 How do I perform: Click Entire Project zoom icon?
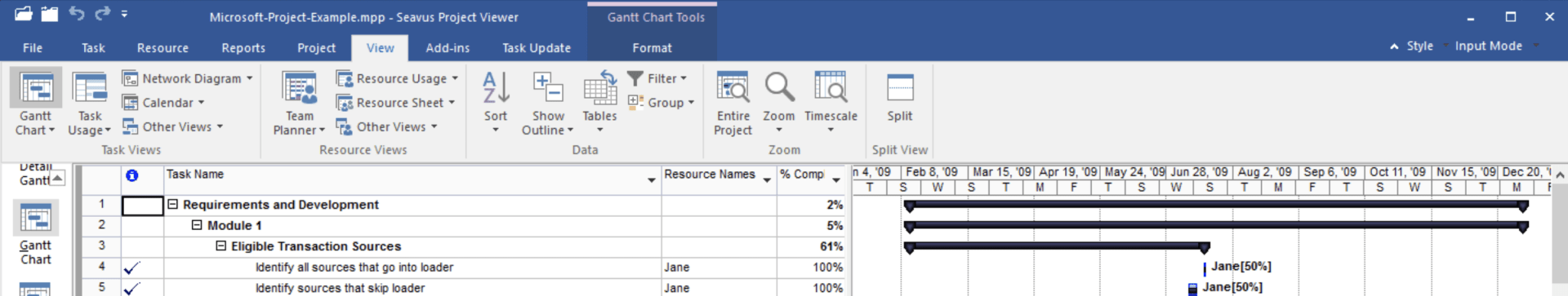point(733,87)
